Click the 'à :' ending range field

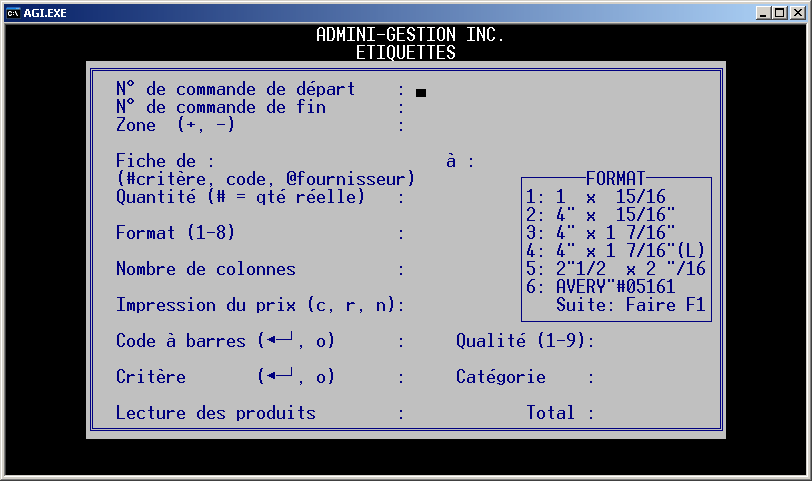coord(495,162)
